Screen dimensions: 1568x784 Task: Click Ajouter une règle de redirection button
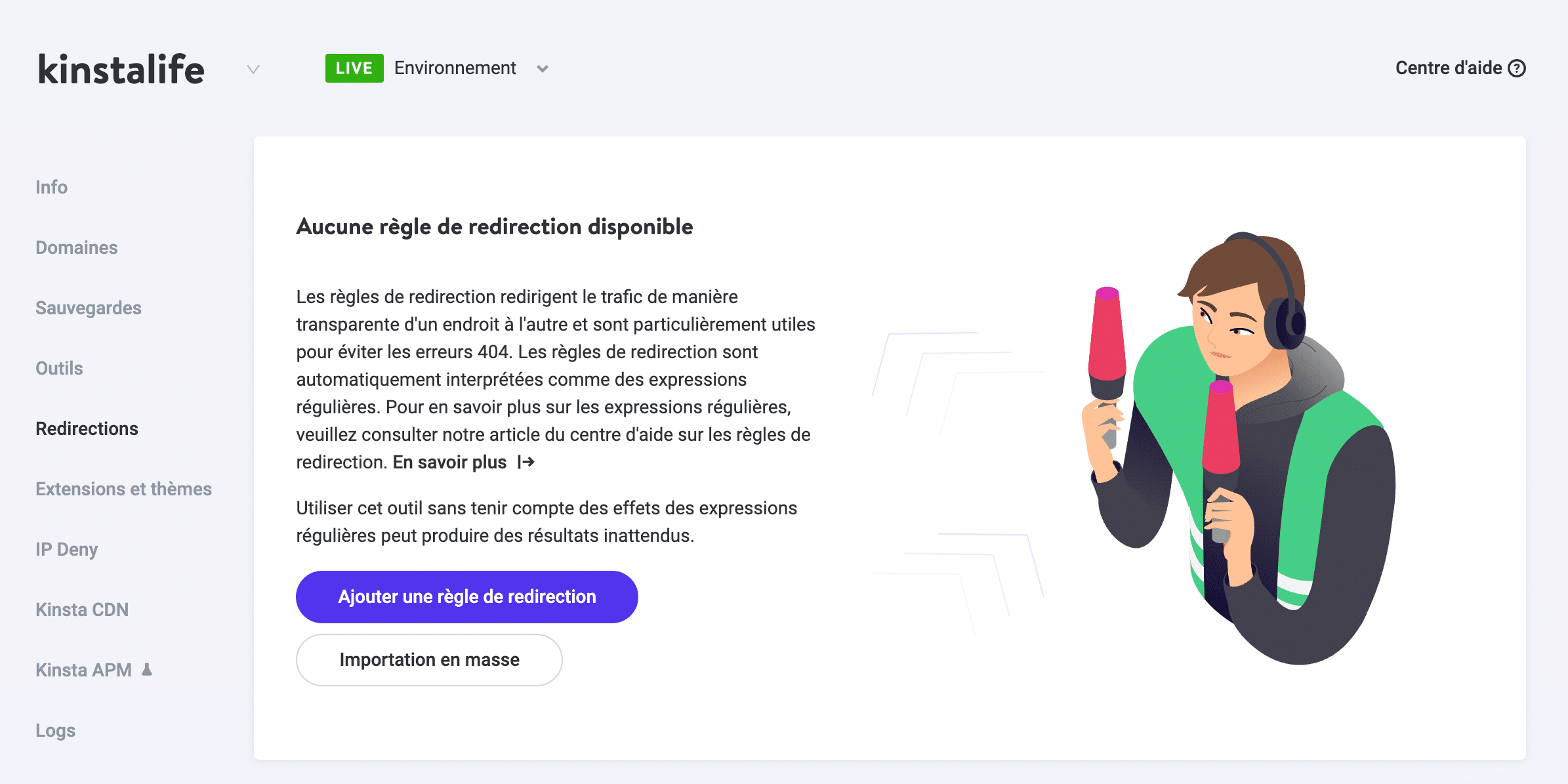466,597
